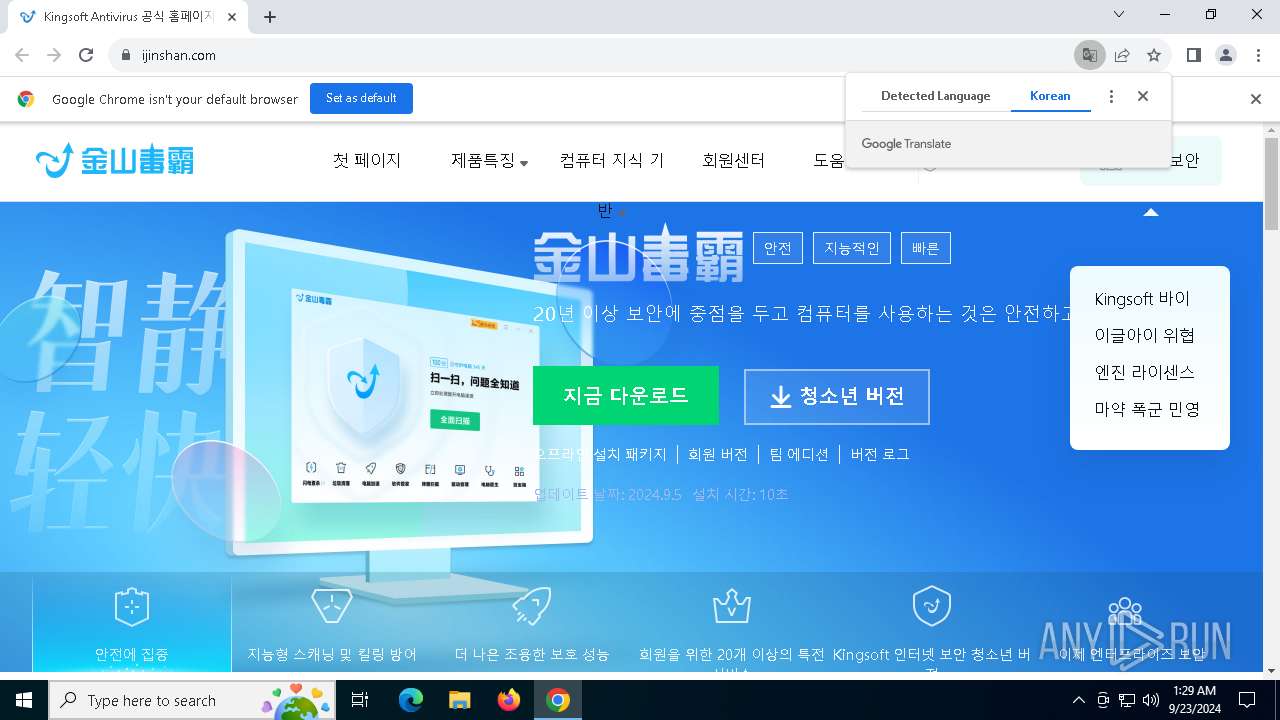Open Windows Start menu

pyautogui.click(x=24, y=700)
